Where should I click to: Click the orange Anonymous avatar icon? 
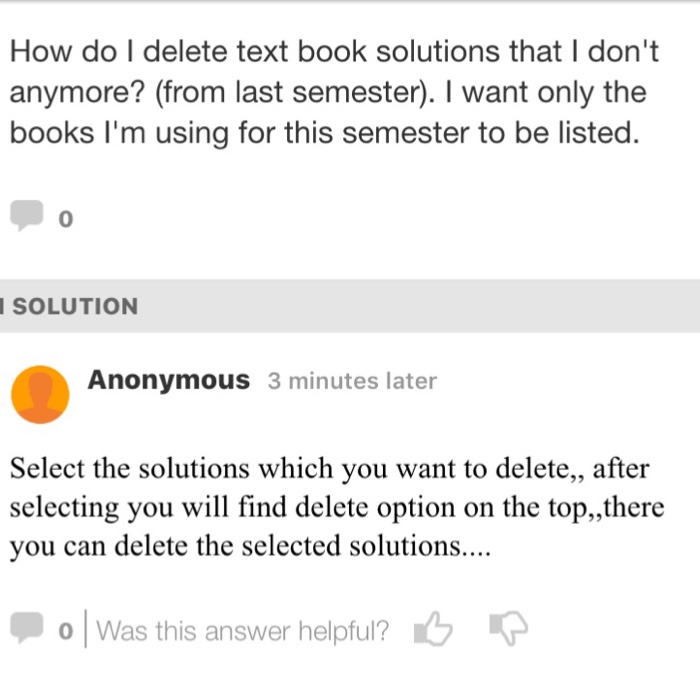(x=40, y=393)
